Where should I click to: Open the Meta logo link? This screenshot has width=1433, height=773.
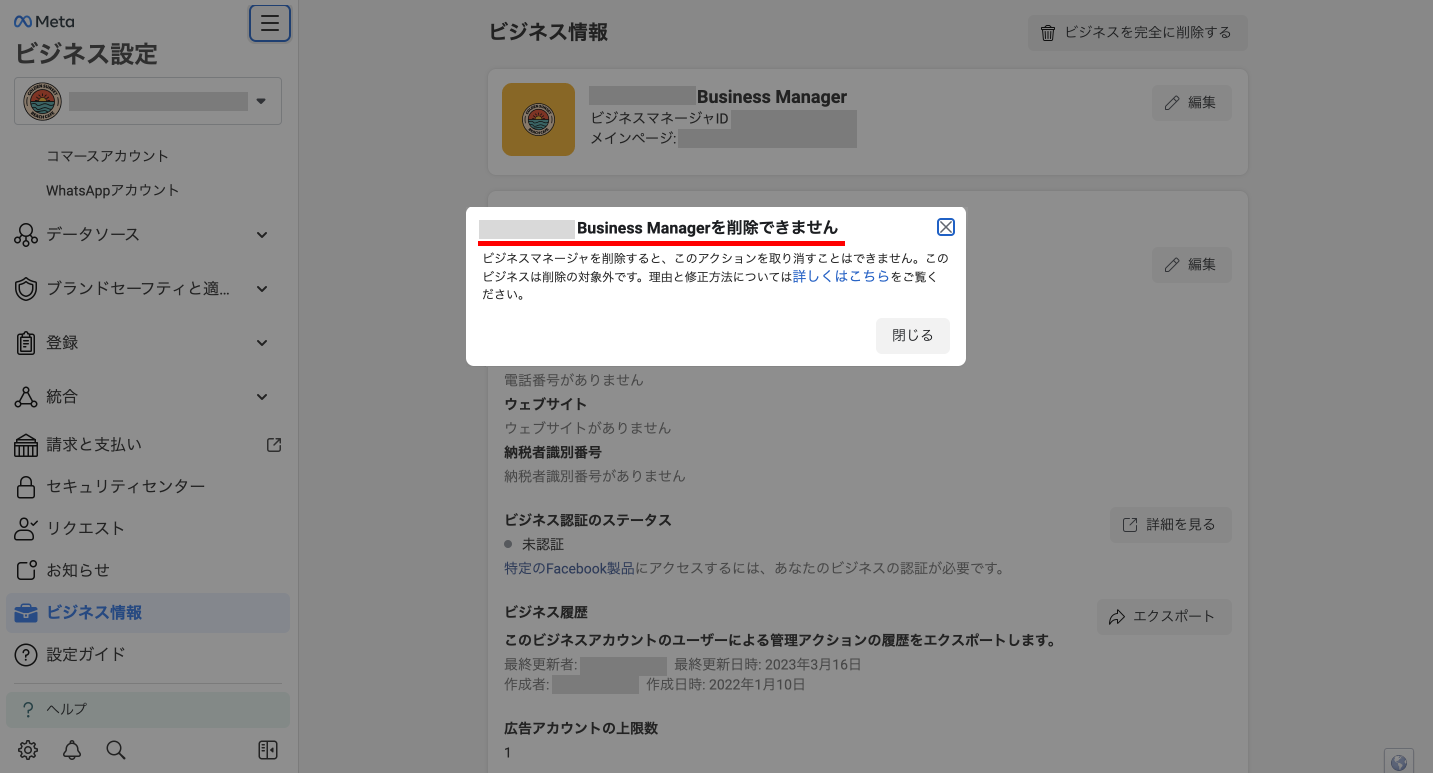tap(44, 21)
